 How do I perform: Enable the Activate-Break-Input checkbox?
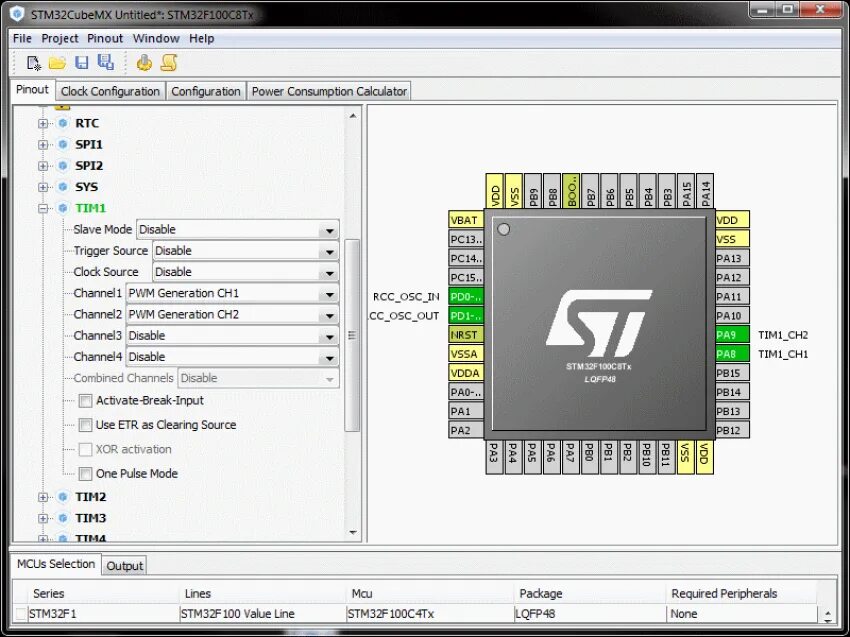click(x=85, y=401)
